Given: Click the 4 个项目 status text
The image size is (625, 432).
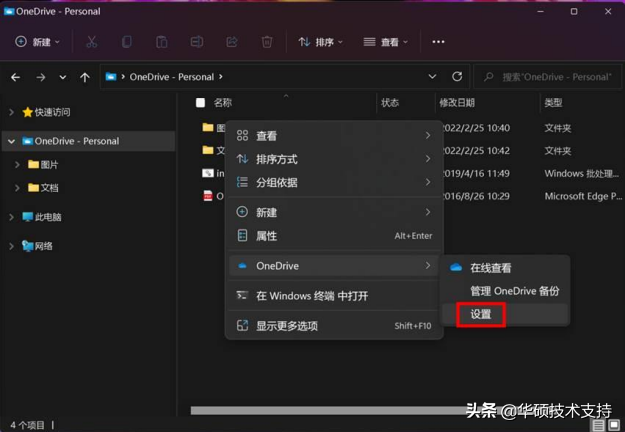Looking at the screenshot, I should 27,425.
